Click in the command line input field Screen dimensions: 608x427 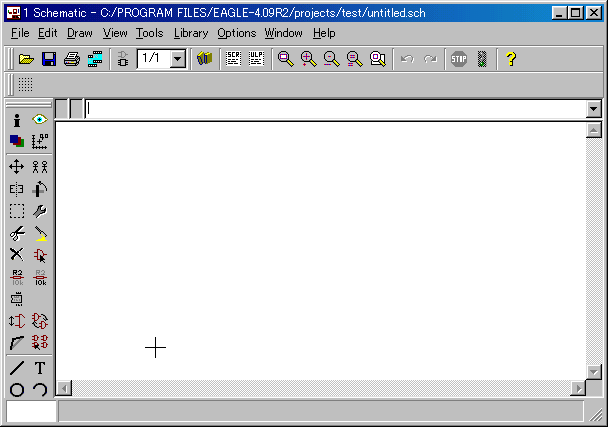coord(336,109)
